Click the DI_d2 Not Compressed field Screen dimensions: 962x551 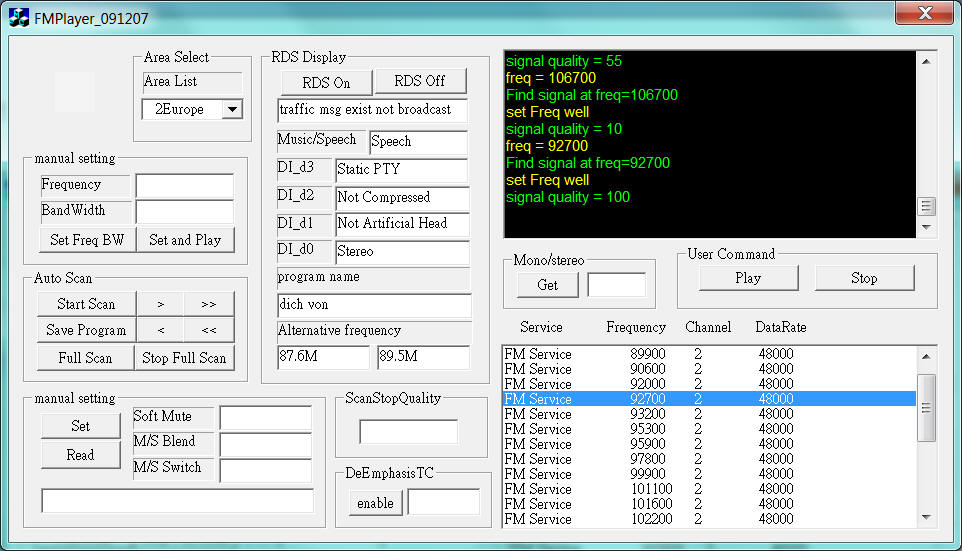click(402, 198)
